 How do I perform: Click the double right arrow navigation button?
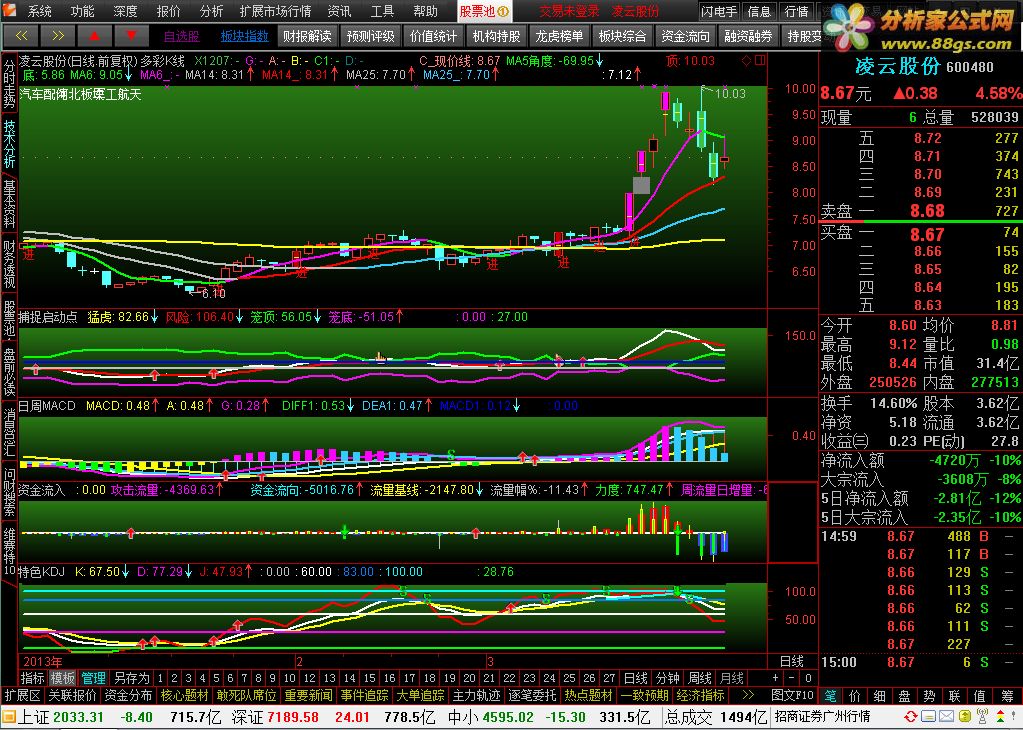[57, 37]
